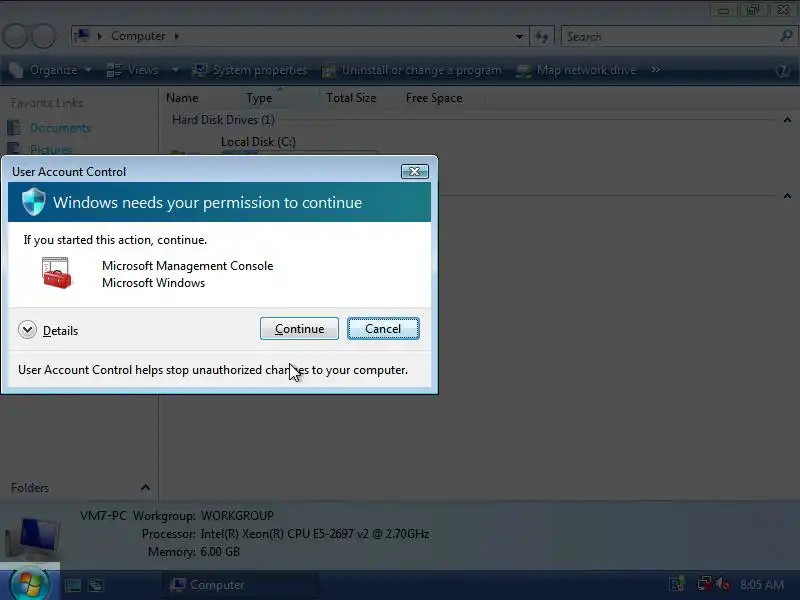Select Local Disk (C:) drive
Viewport: 800px width, 600px height.
(x=258, y=142)
